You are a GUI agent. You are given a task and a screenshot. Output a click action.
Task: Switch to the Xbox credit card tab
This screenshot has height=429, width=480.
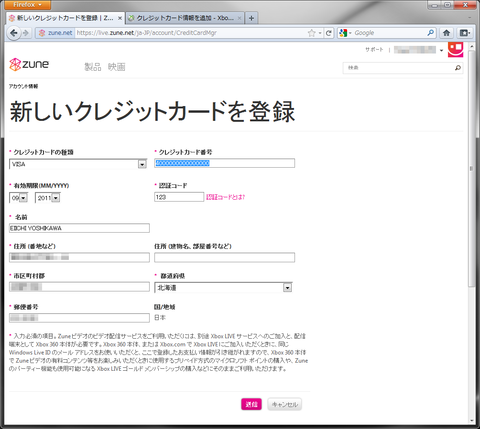185,18
